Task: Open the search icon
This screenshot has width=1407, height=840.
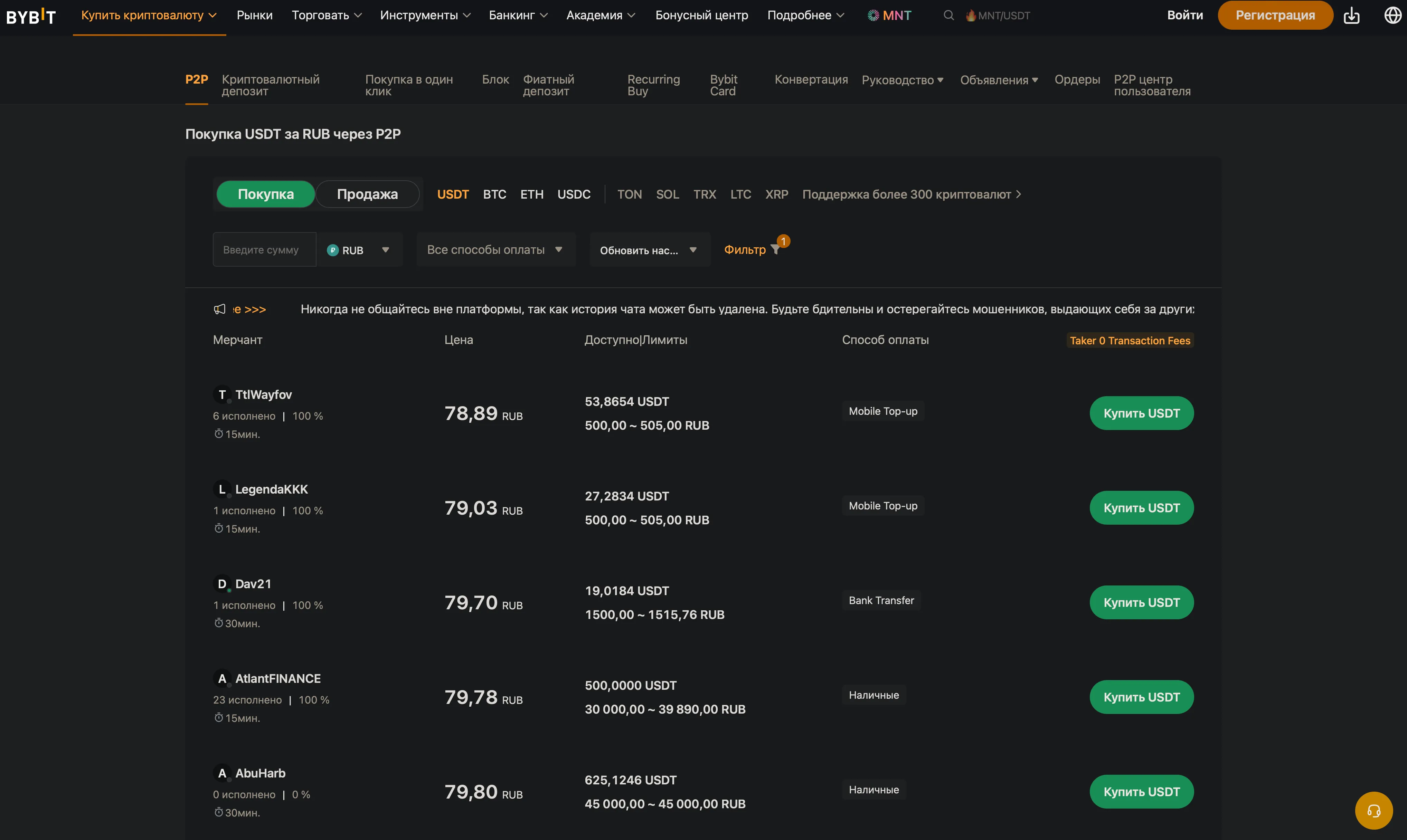Action: pos(948,15)
